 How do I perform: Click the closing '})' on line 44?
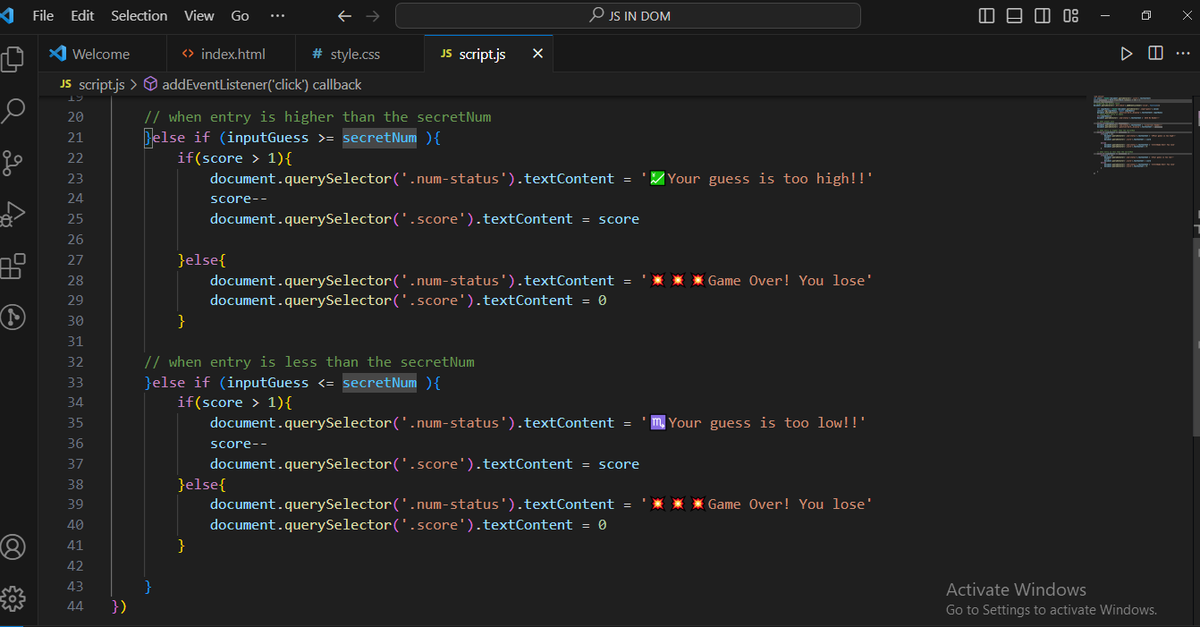[120, 606]
